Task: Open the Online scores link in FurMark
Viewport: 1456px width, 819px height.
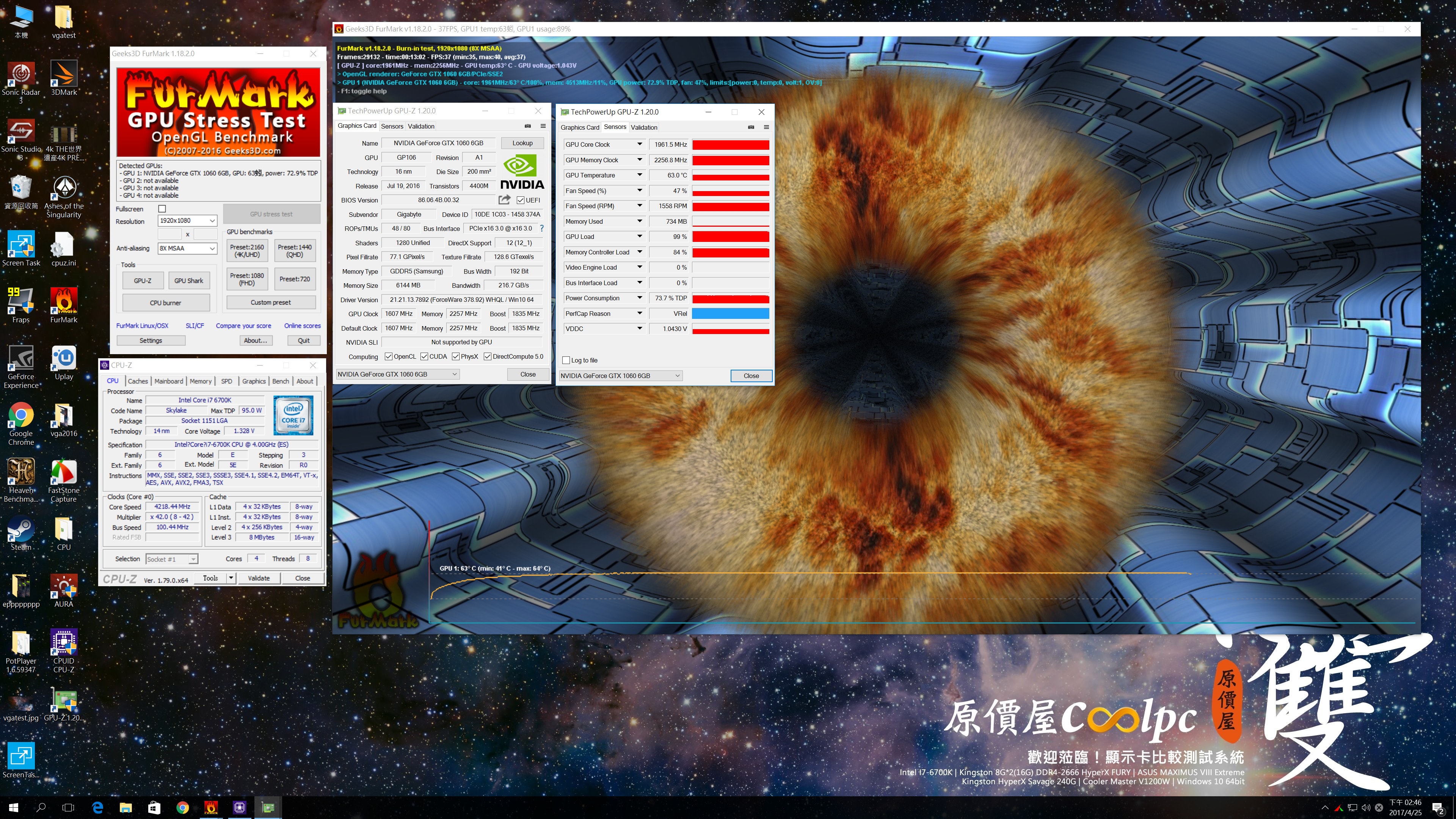Action: tap(303, 326)
